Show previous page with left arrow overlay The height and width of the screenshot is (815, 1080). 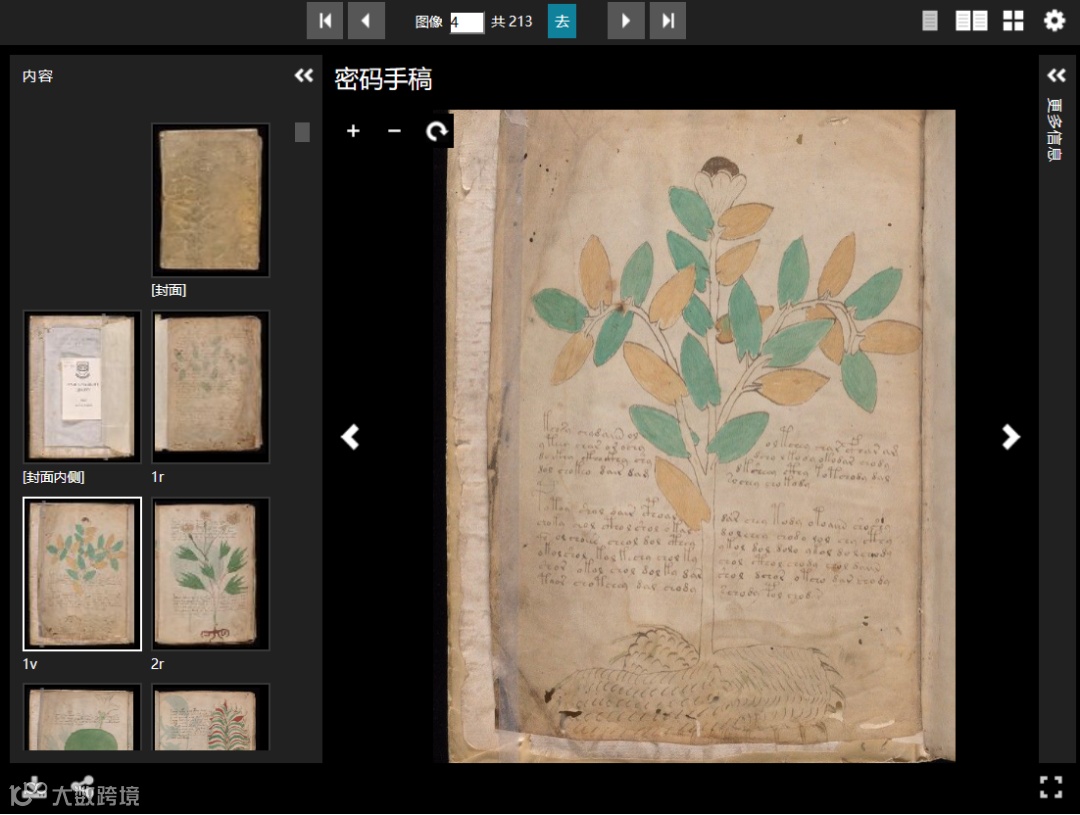pyautogui.click(x=351, y=437)
